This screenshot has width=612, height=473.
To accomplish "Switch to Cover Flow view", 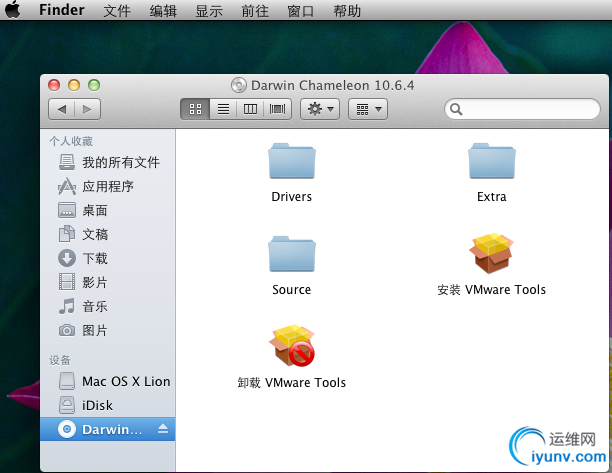I will [x=278, y=109].
